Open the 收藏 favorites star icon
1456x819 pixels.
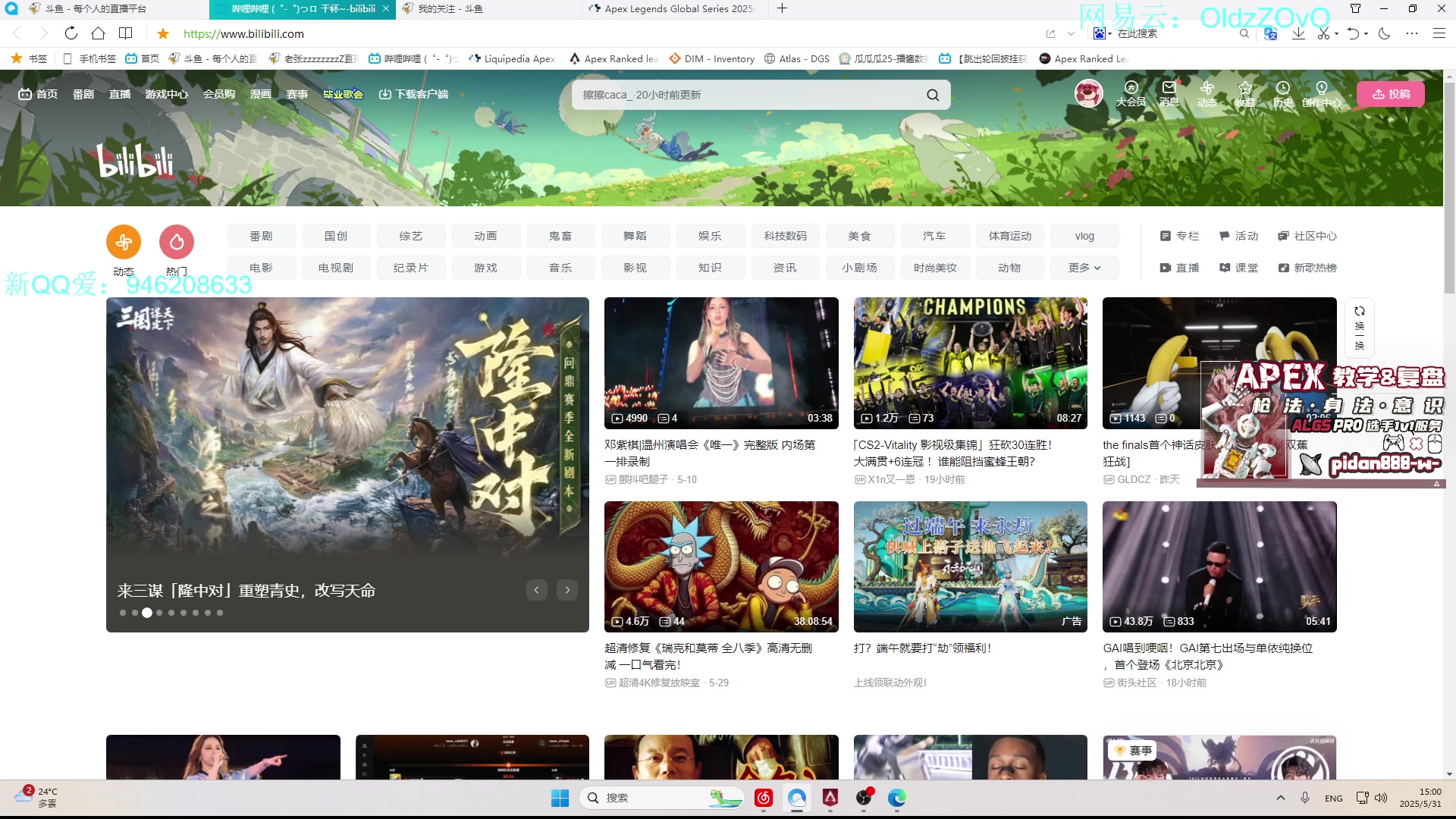[1244, 93]
